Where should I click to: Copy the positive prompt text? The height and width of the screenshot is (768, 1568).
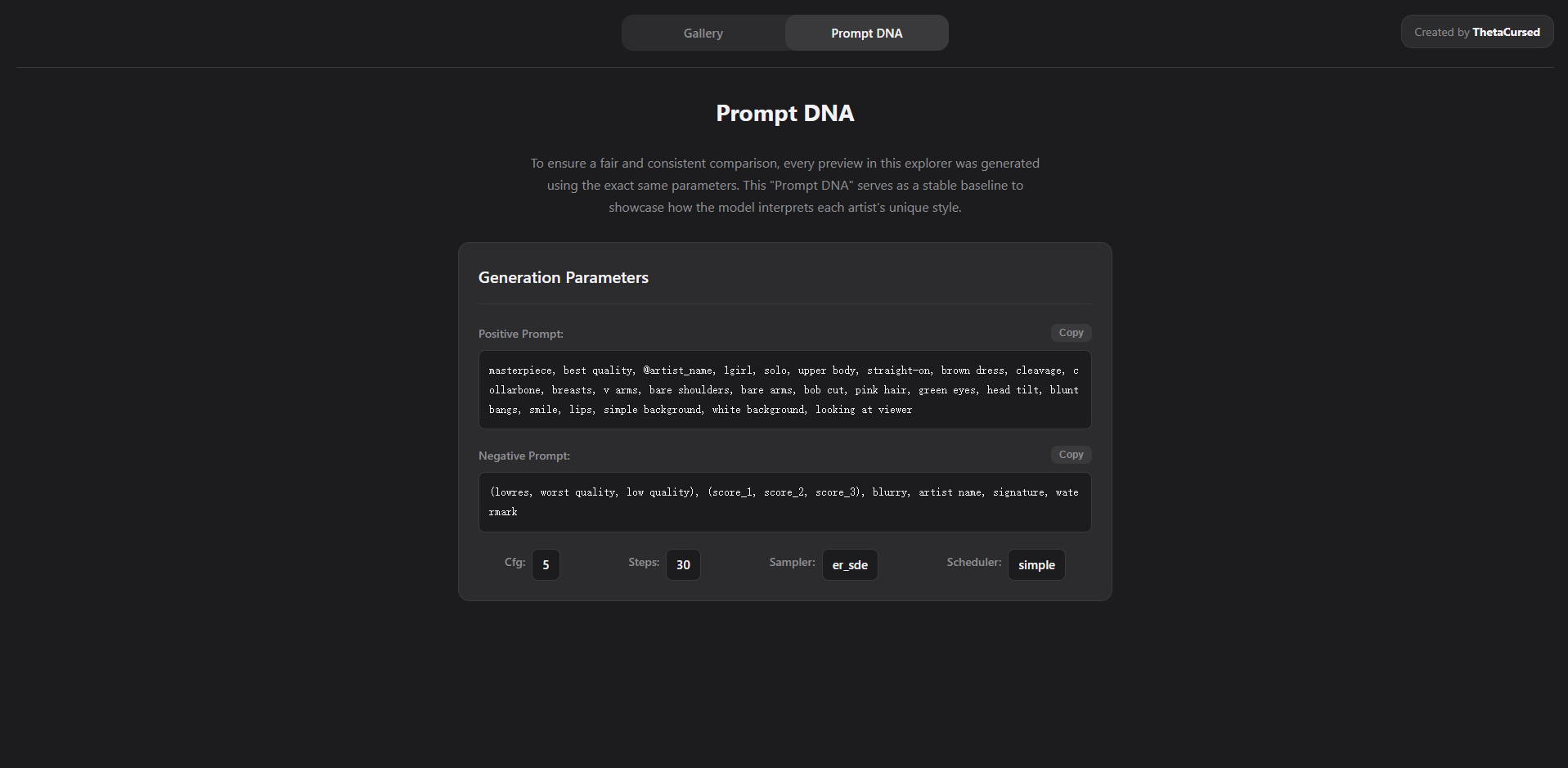click(x=1071, y=333)
